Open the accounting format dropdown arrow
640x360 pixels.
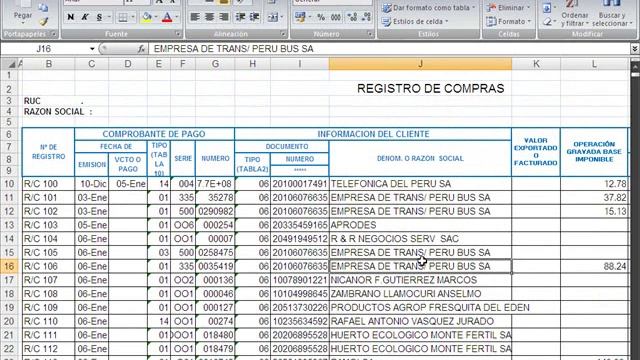[310, 17]
